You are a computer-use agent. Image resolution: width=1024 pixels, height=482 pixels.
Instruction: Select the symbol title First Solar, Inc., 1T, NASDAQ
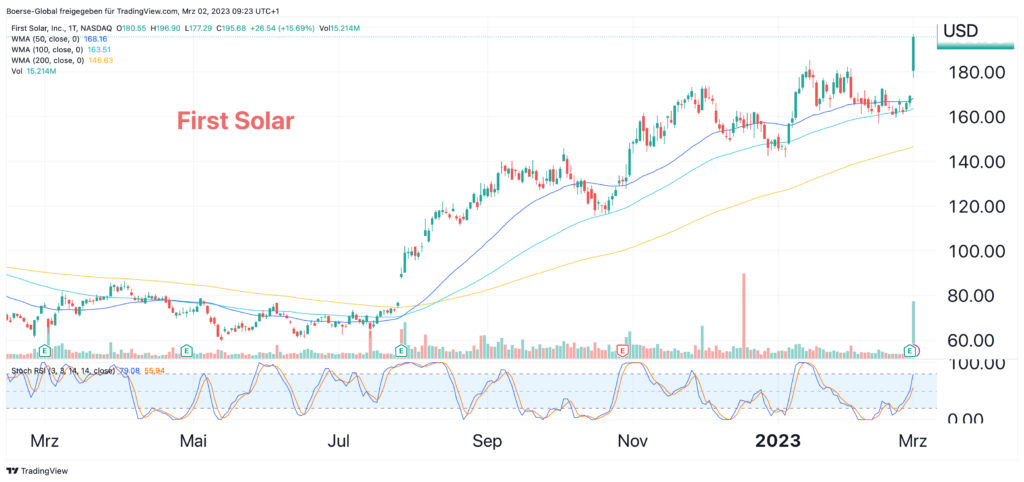click(x=60, y=29)
